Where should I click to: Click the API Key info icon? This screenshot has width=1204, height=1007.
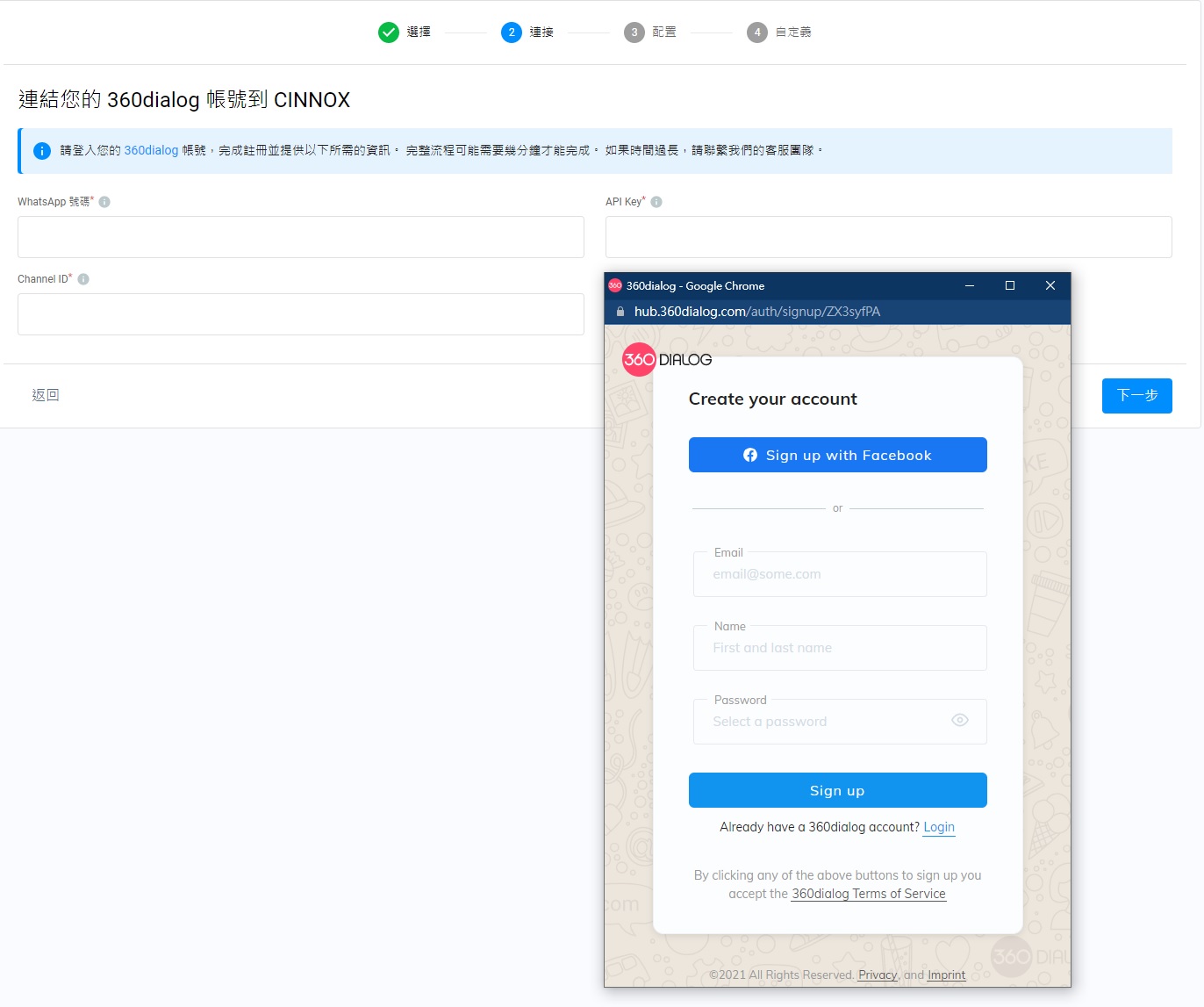tap(656, 202)
